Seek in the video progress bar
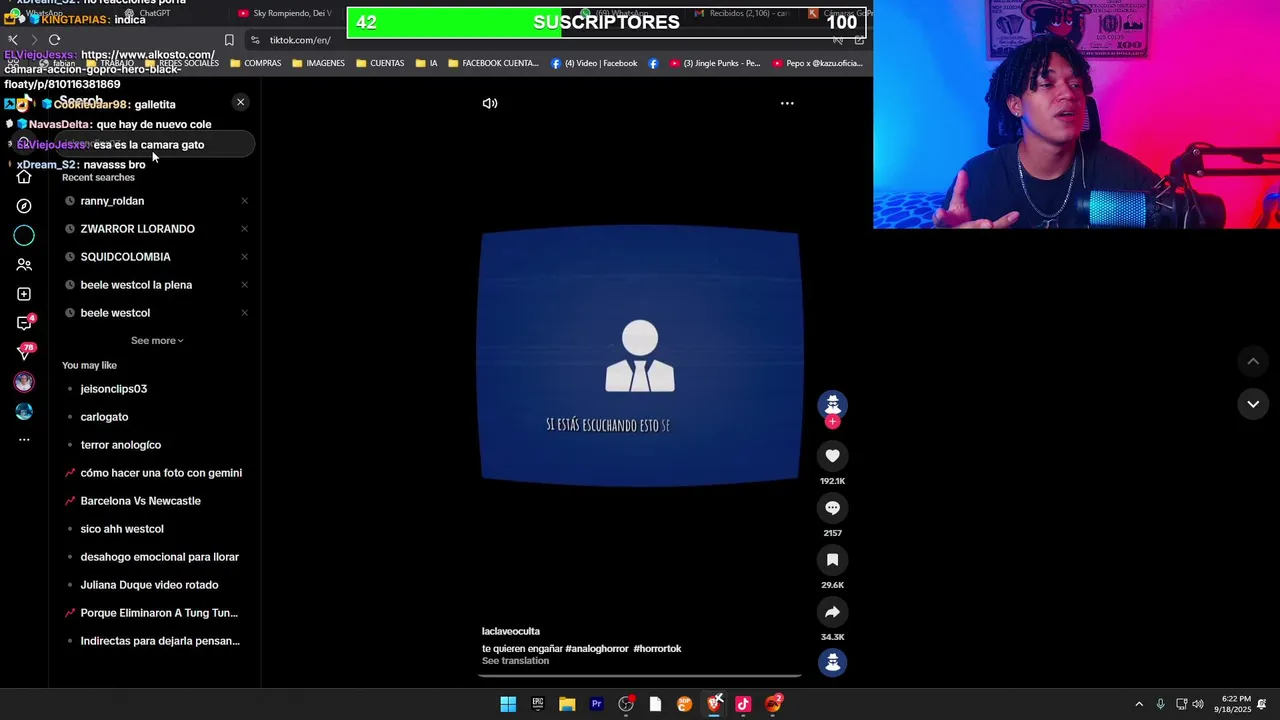 tap(640, 676)
